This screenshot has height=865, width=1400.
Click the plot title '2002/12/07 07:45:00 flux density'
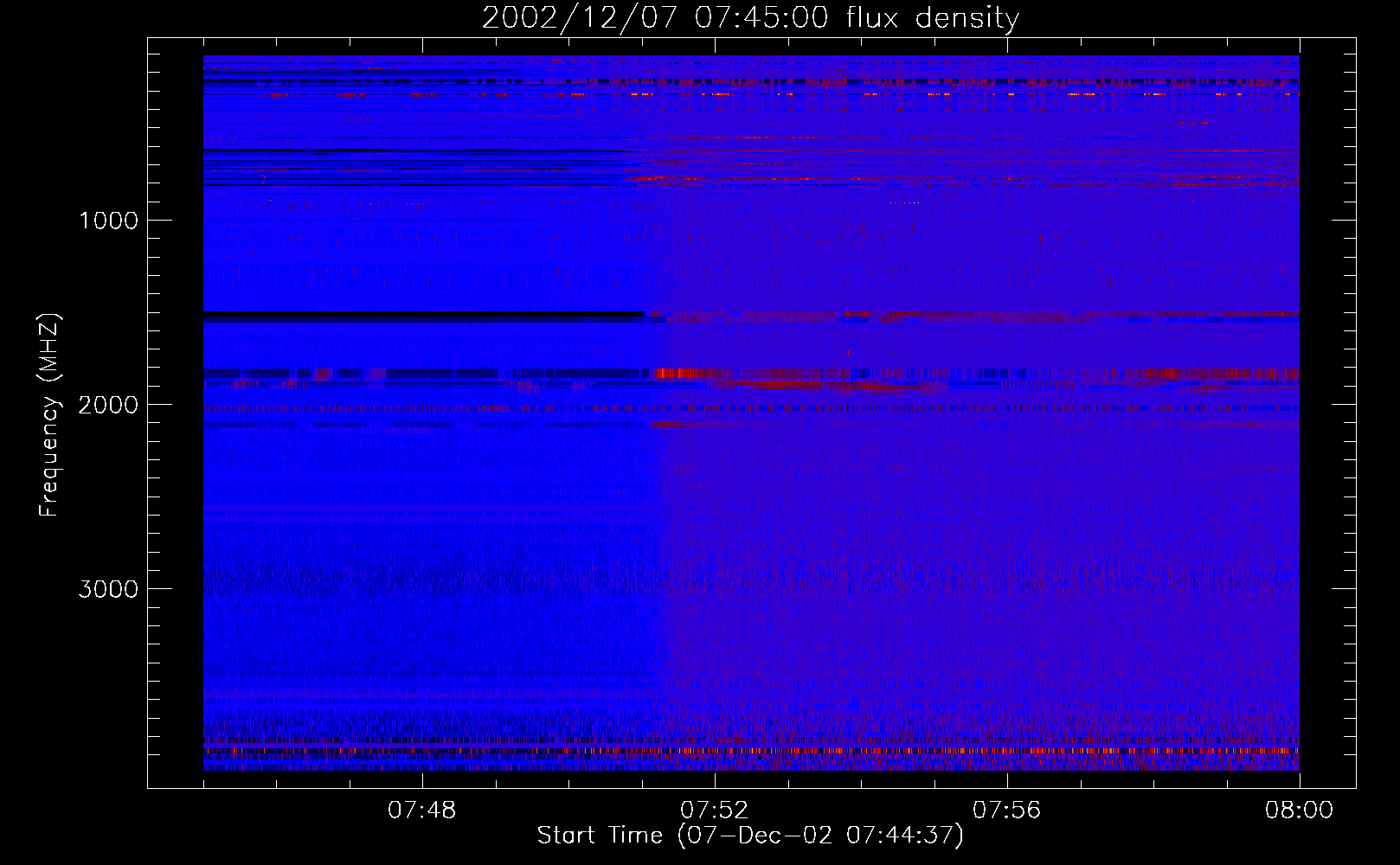coord(750,18)
